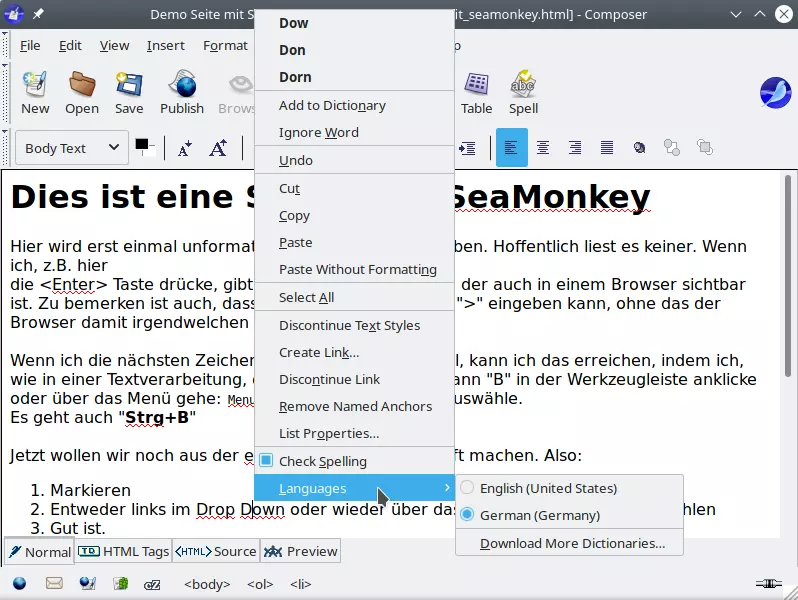Collapse the main toolbar grippy
The width and height of the screenshot is (798, 600).
pos(5,93)
